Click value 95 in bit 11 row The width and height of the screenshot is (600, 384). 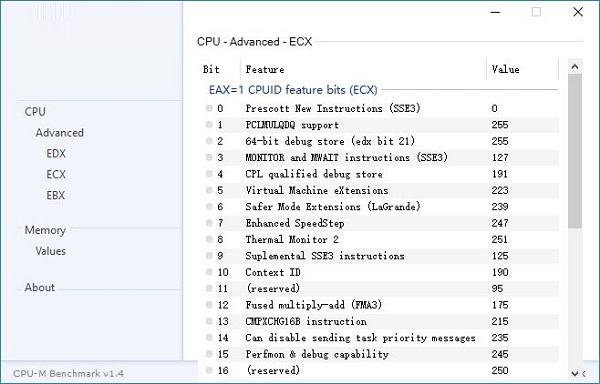497,289
